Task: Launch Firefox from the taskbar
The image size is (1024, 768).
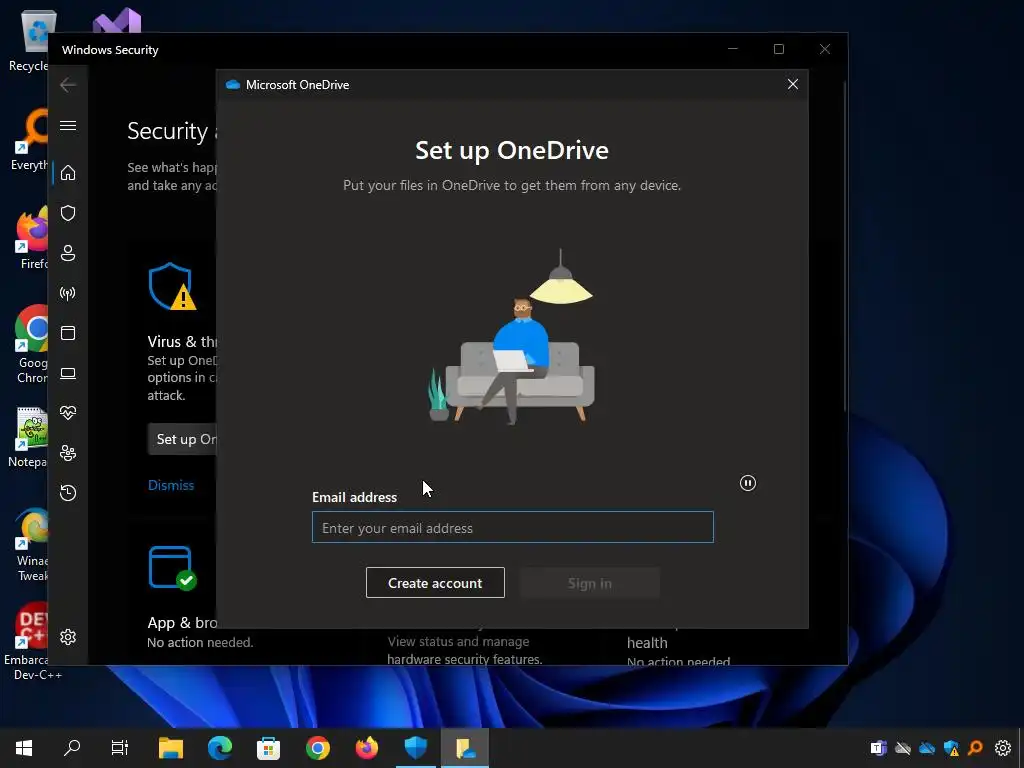Action: pyautogui.click(x=366, y=748)
